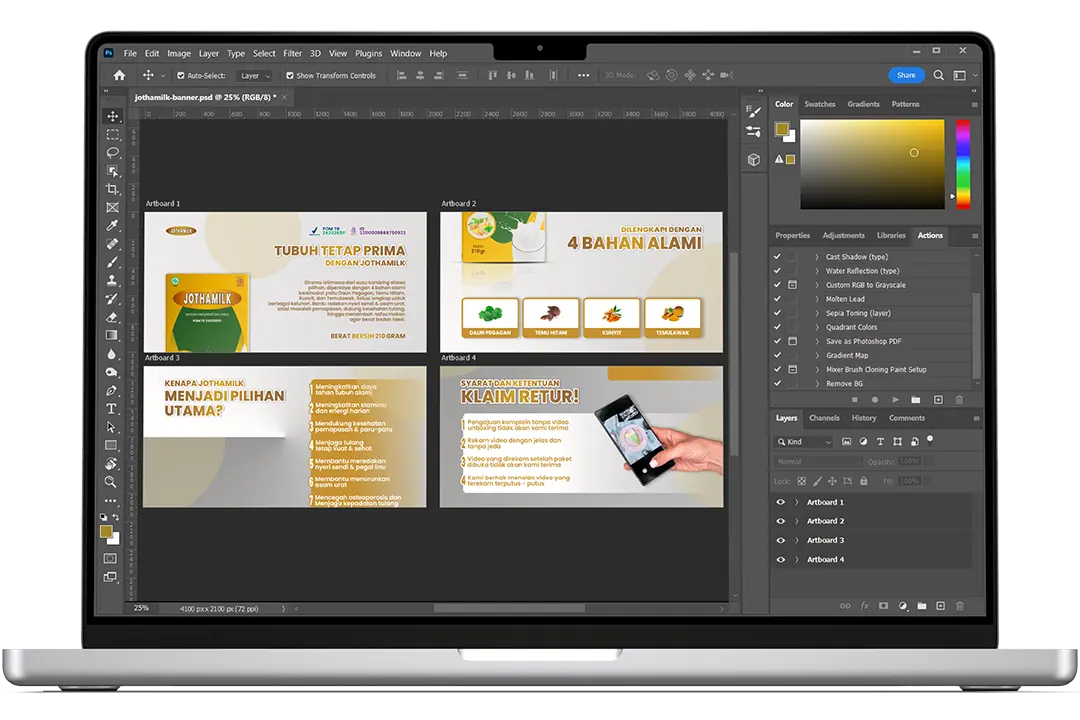
Task: Filter layers by type layers icon
Action: [x=879, y=441]
